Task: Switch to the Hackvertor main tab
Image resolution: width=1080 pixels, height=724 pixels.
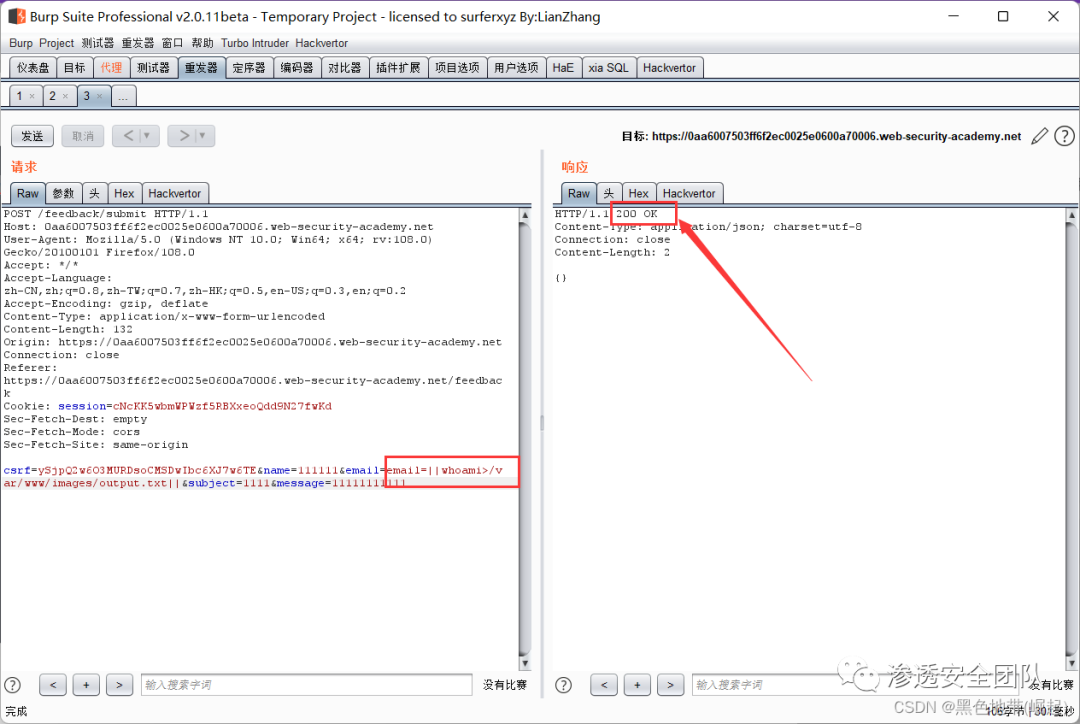Action: (669, 68)
